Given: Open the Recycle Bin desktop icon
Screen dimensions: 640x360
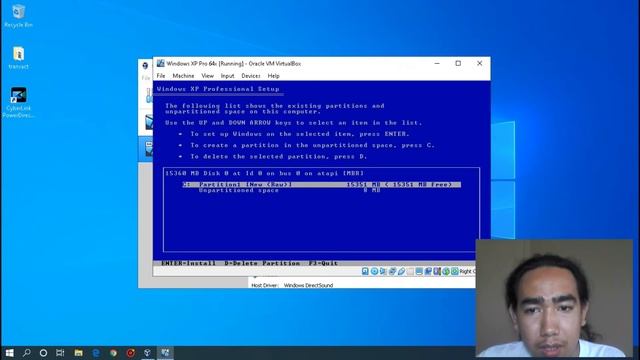Looking at the screenshot, I should click(18, 16).
